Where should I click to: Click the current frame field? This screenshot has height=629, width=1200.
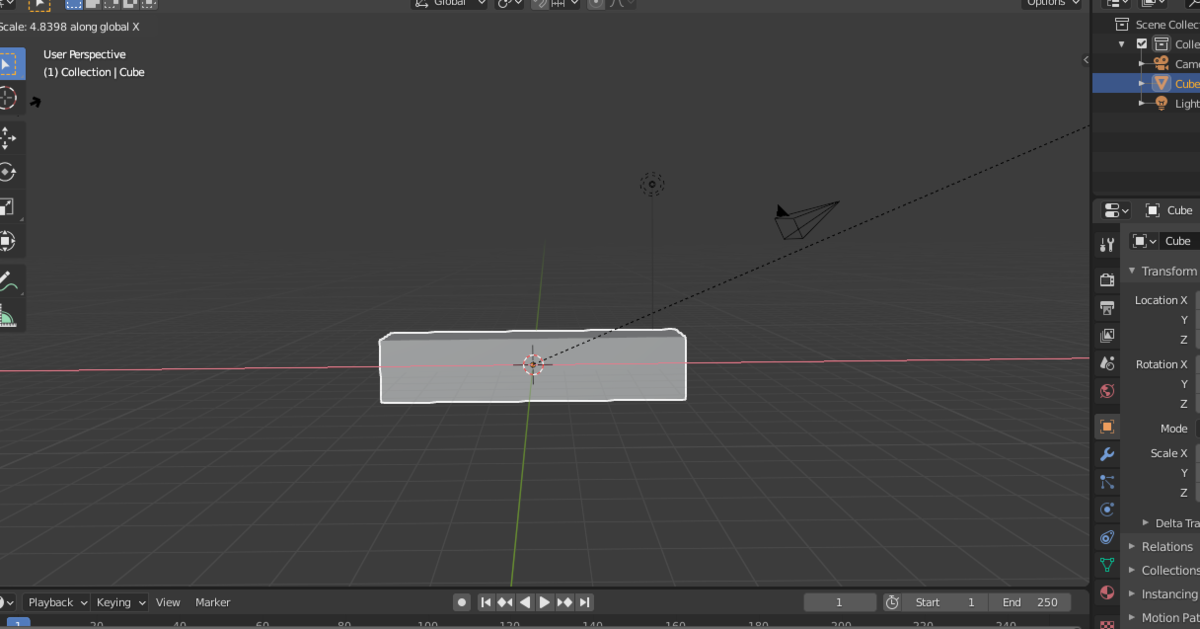tap(840, 602)
